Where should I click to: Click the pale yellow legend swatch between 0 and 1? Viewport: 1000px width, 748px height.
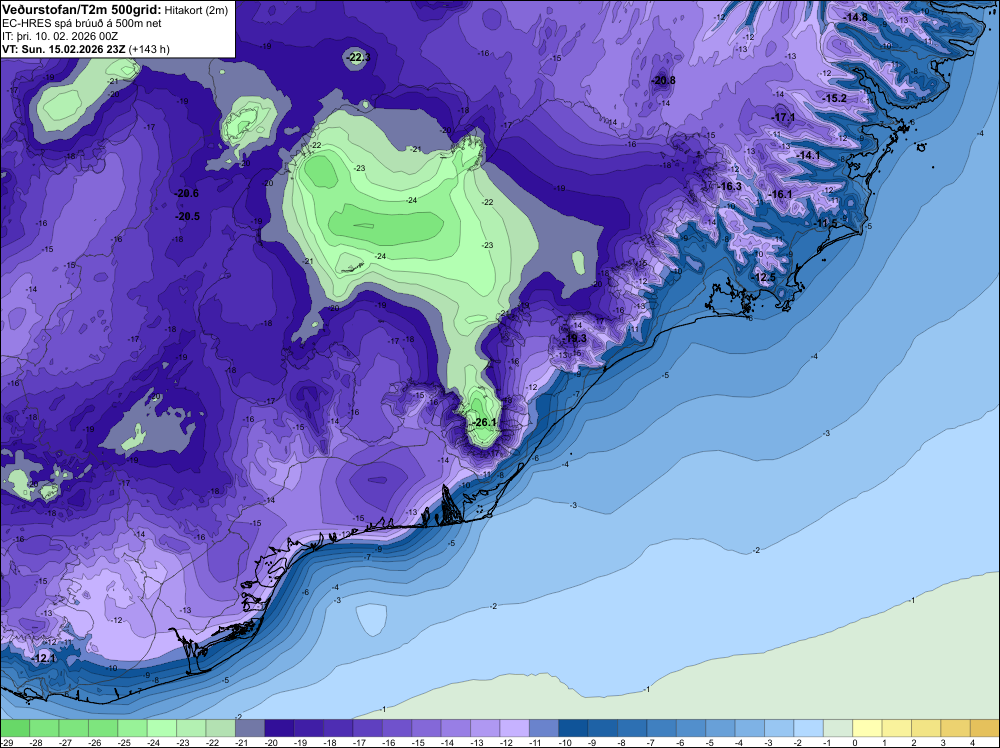pyautogui.click(x=868, y=728)
